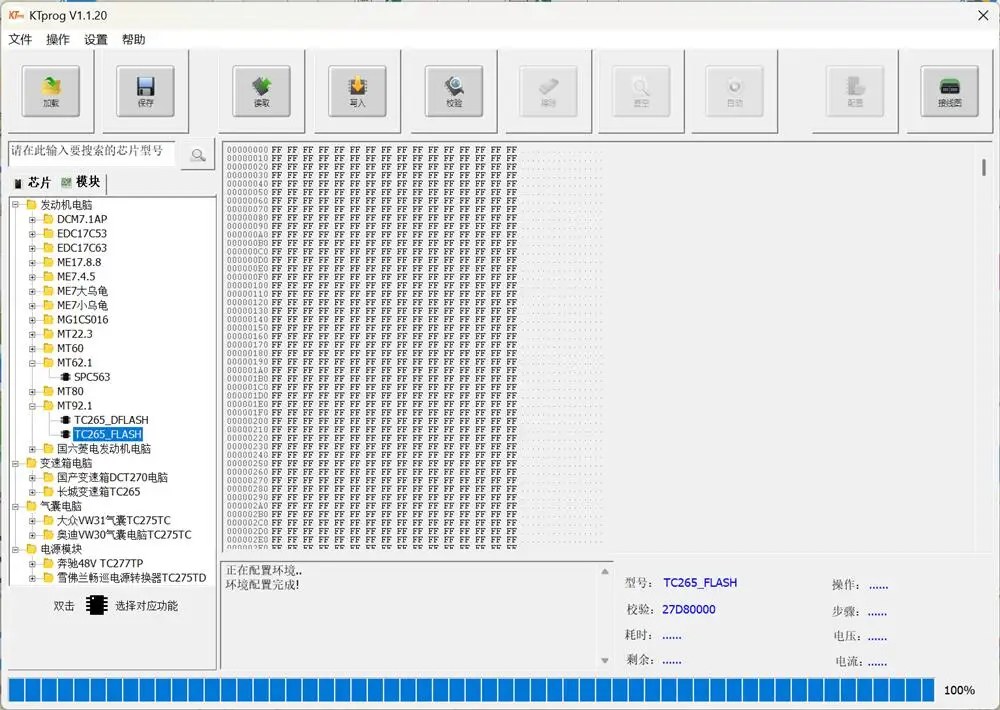Click the KTprog logo in title bar

coord(16,15)
